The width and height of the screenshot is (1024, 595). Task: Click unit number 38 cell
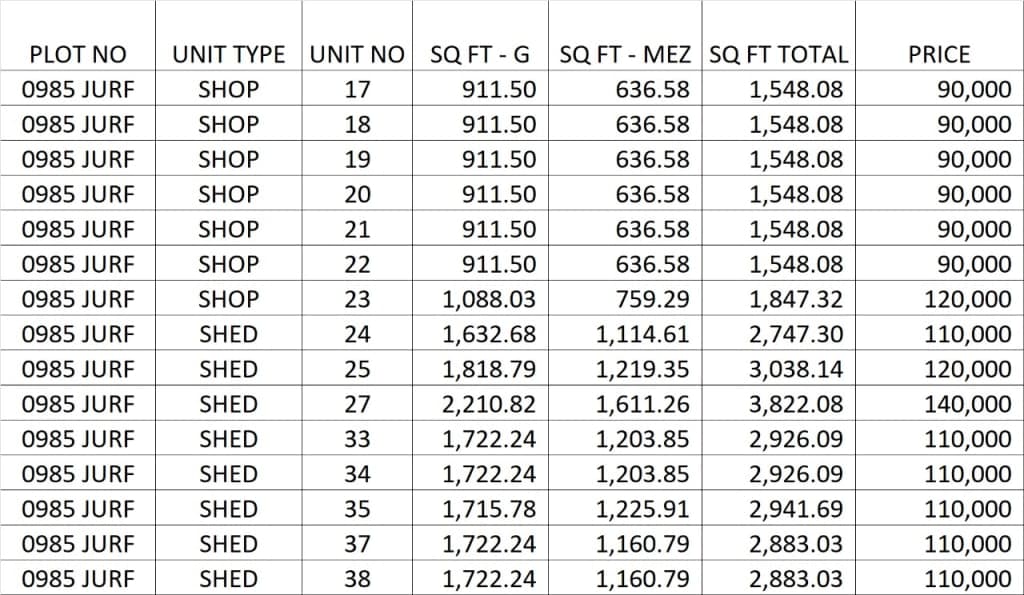point(357,579)
